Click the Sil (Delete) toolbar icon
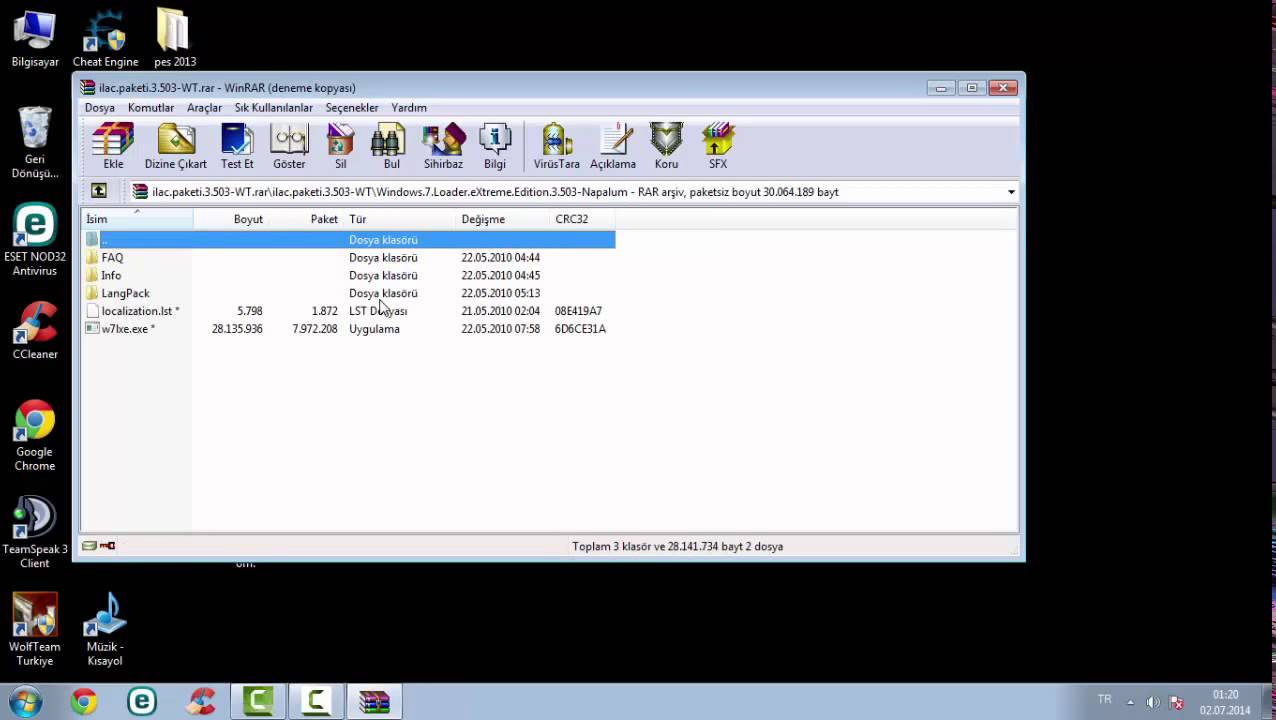The image size is (1276, 720). click(x=340, y=146)
